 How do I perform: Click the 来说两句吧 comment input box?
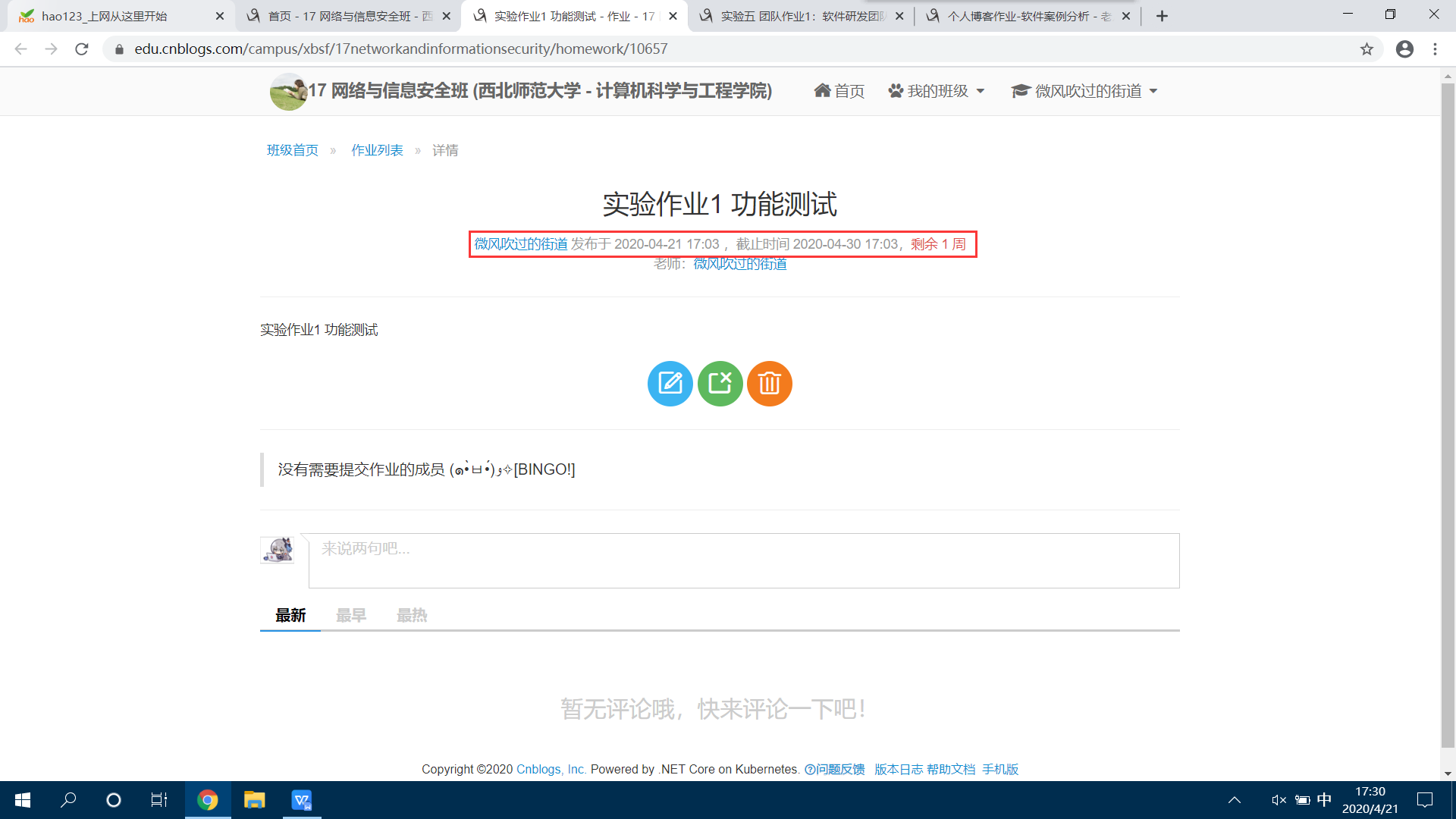pos(743,560)
